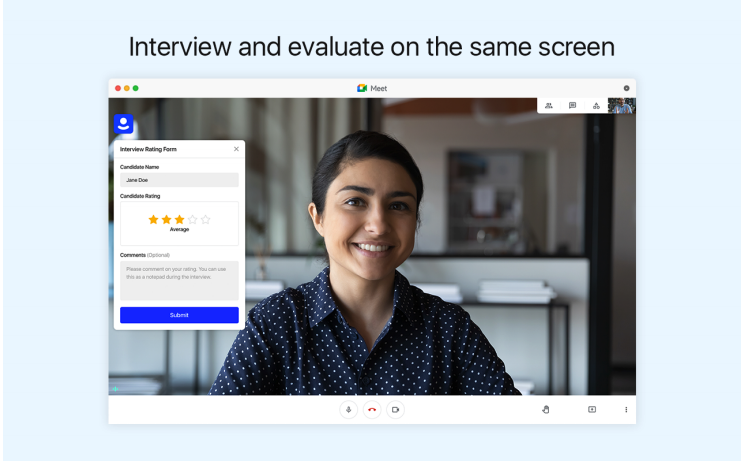The height and width of the screenshot is (465, 744).
Task: Mute the microphone in Meet
Action: tap(348, 409)
